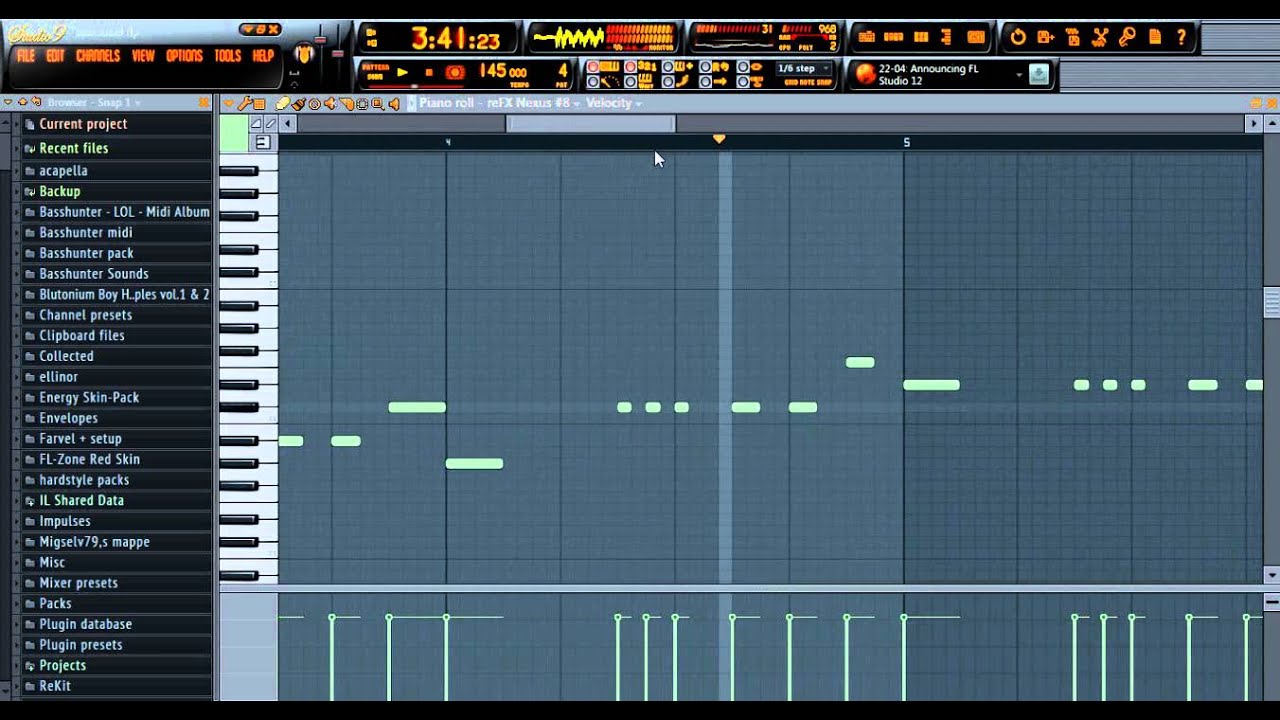The image size is (1280, 720).
Task: Click the piano roll snap grid icon
Action: pyautogui.click(x=259, y=103)
